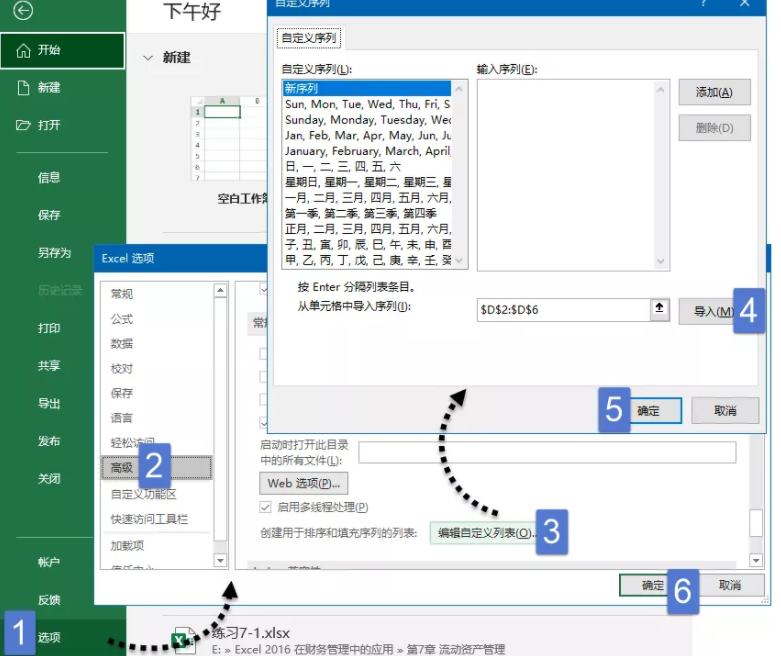Screen dimensions: 781x656
Task: Select the 一月, 二月, 三月 list entry
Action: coord(367,198)
